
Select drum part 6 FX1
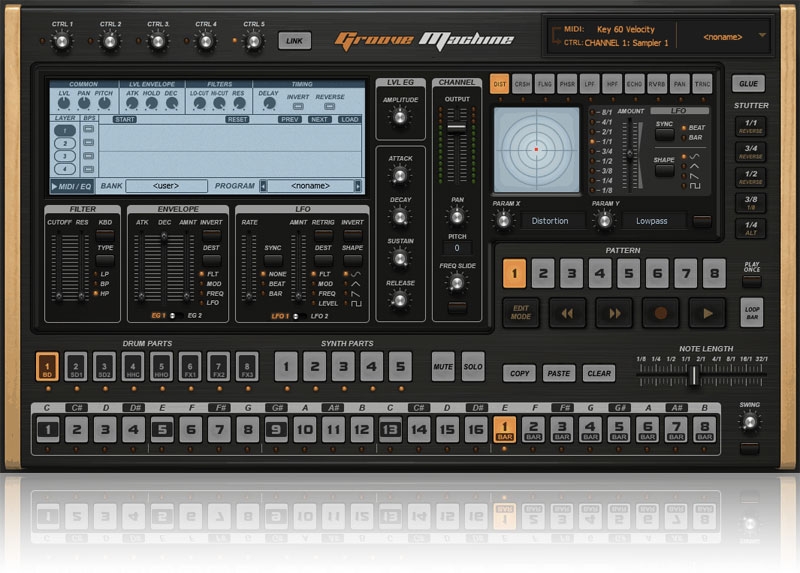point(190,366)
